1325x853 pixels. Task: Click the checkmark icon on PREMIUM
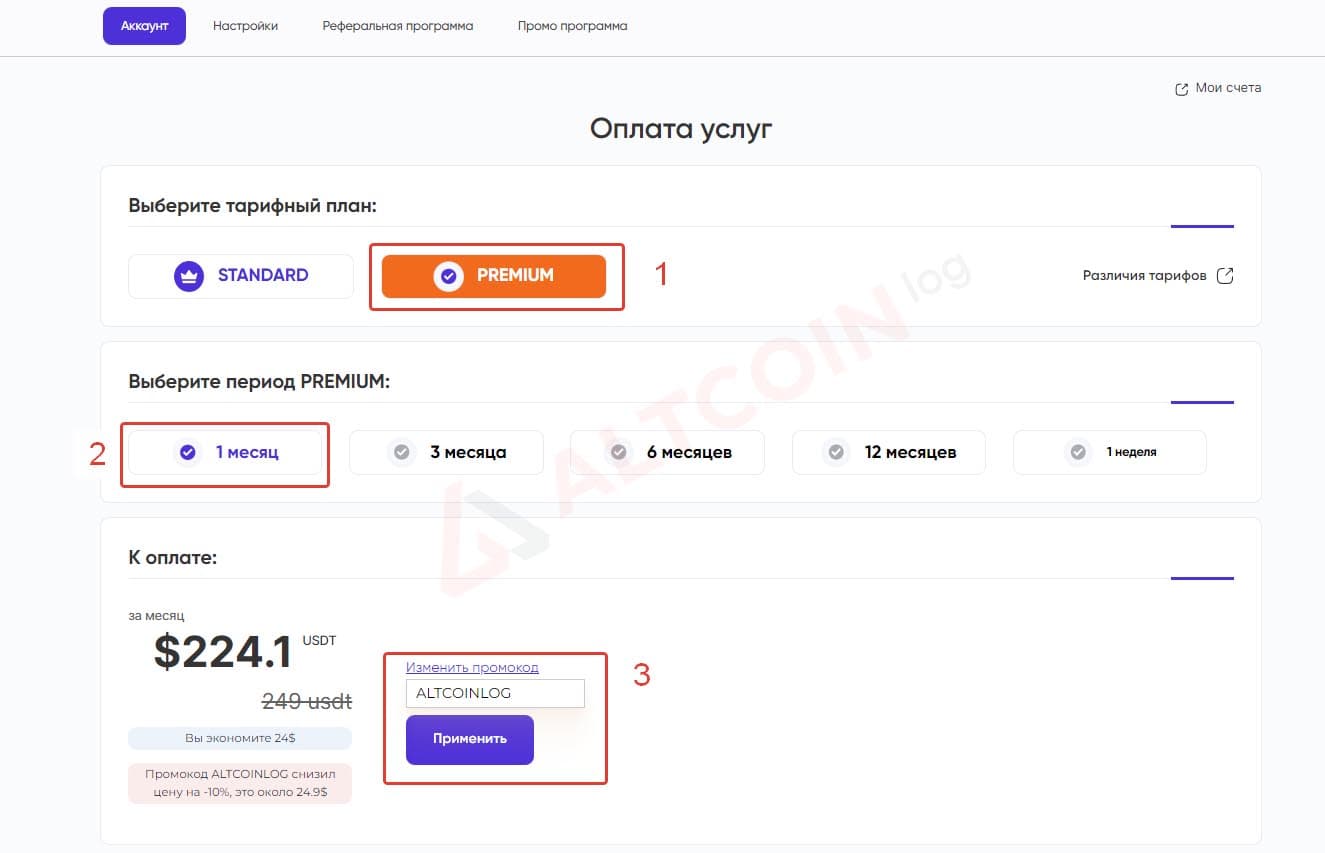(x=448, y=276)
